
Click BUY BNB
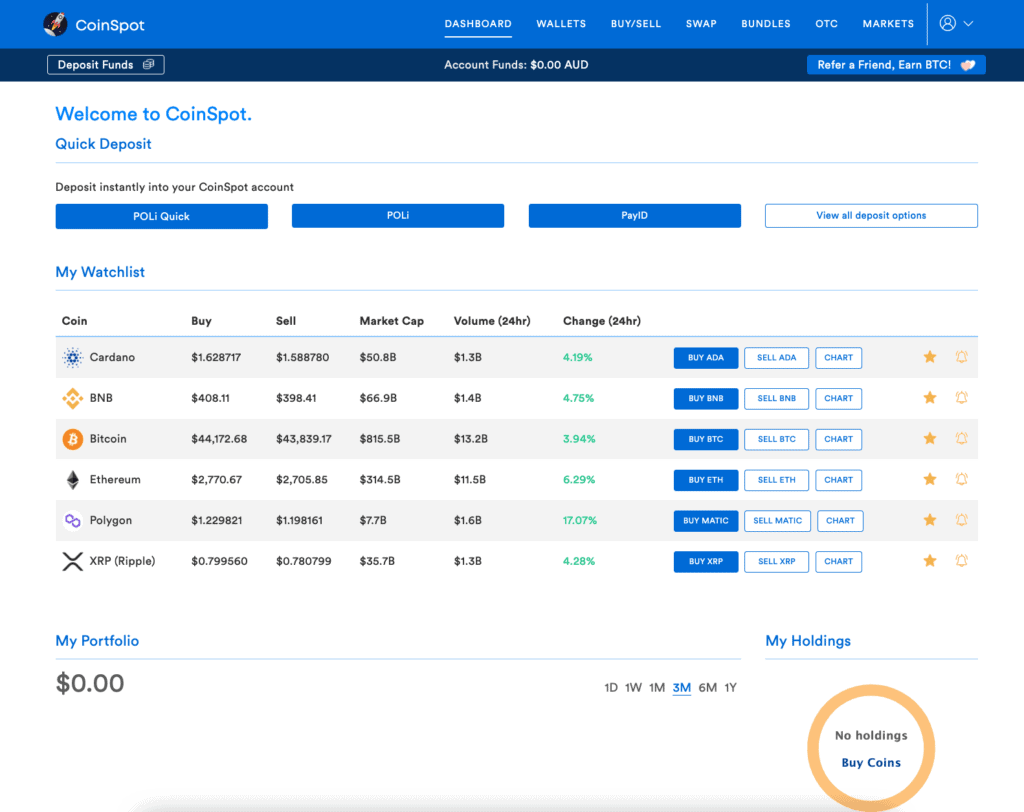[706, 398]
